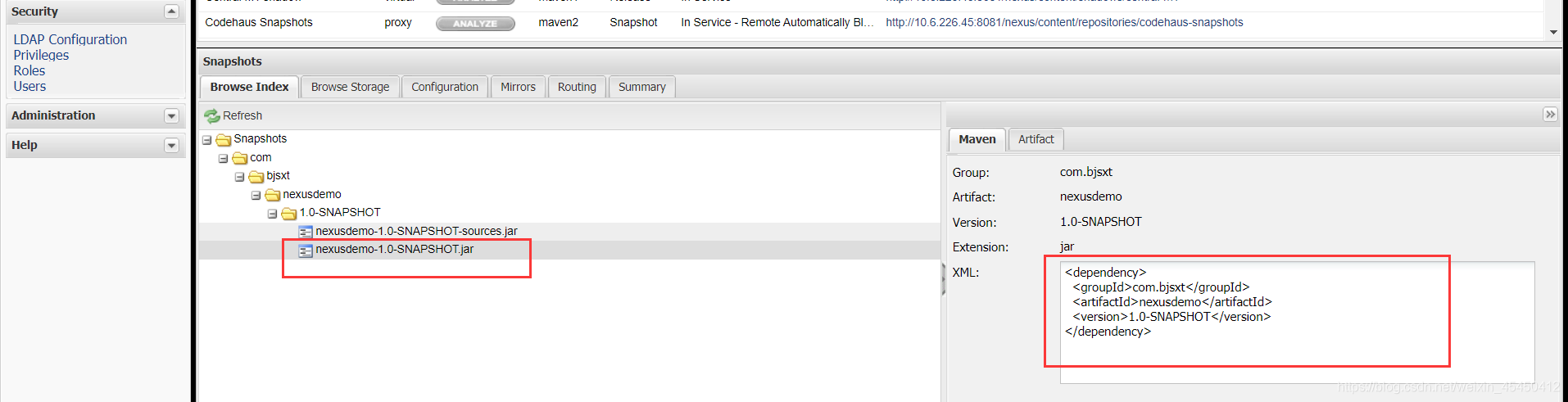Image resolution: width=1568 pixels, height=402 pixels.
Task: Click the bjsxt folder icon
Action: click(256, 176)
